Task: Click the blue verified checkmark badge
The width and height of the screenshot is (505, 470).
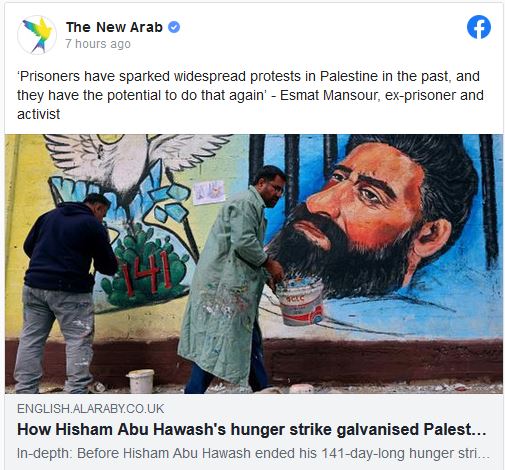Action: pos(174,27)
